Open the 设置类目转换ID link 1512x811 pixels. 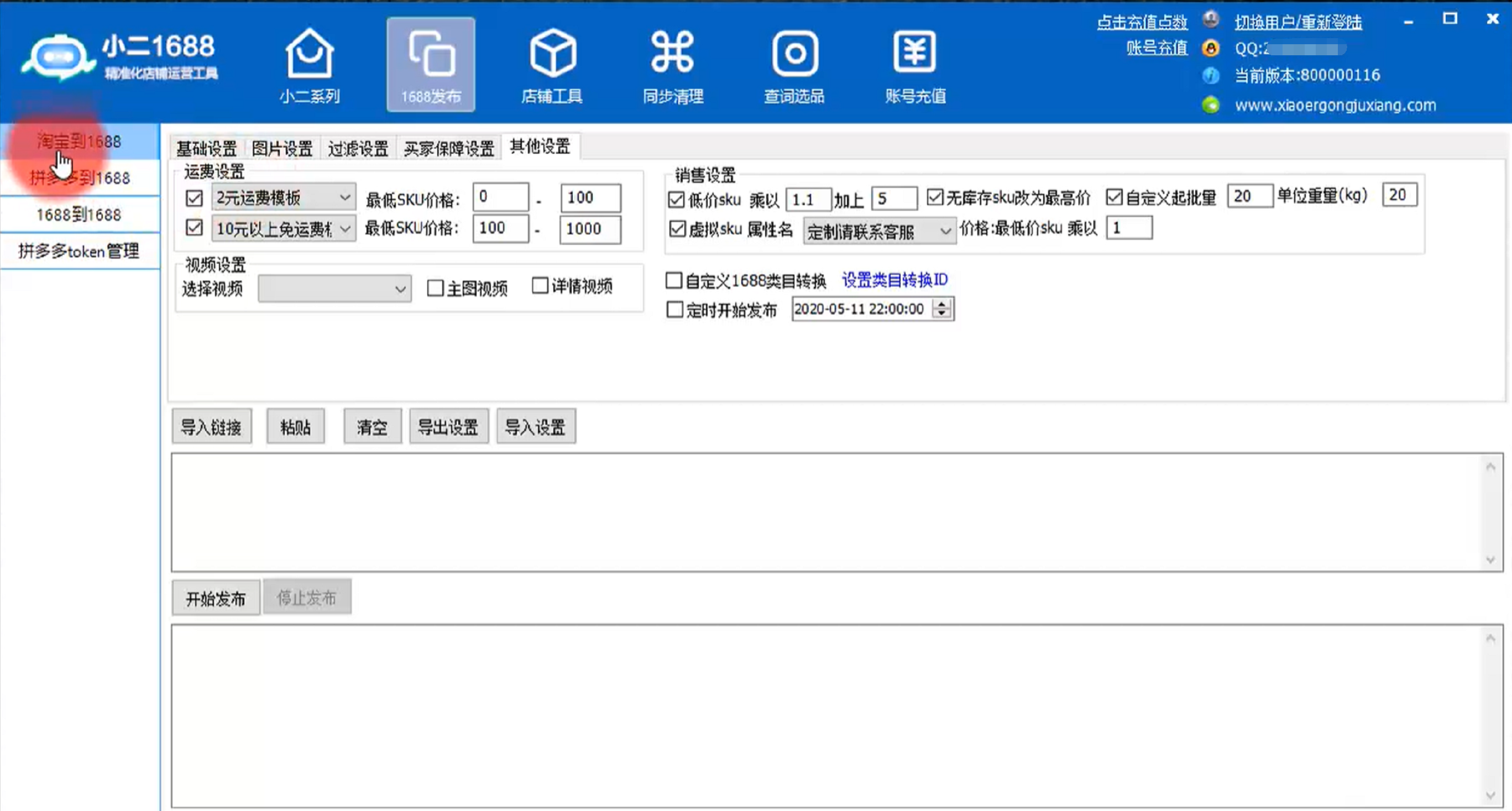[894, 280]
